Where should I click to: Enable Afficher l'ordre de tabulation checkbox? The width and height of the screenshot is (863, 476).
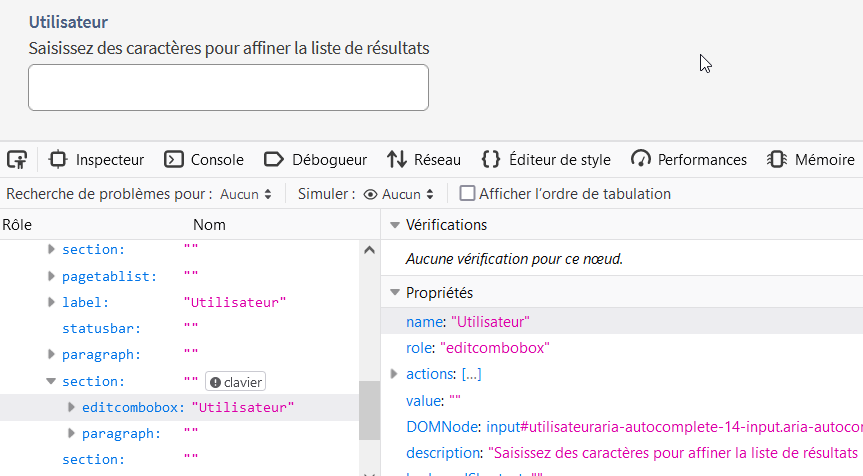click(467, 194)
